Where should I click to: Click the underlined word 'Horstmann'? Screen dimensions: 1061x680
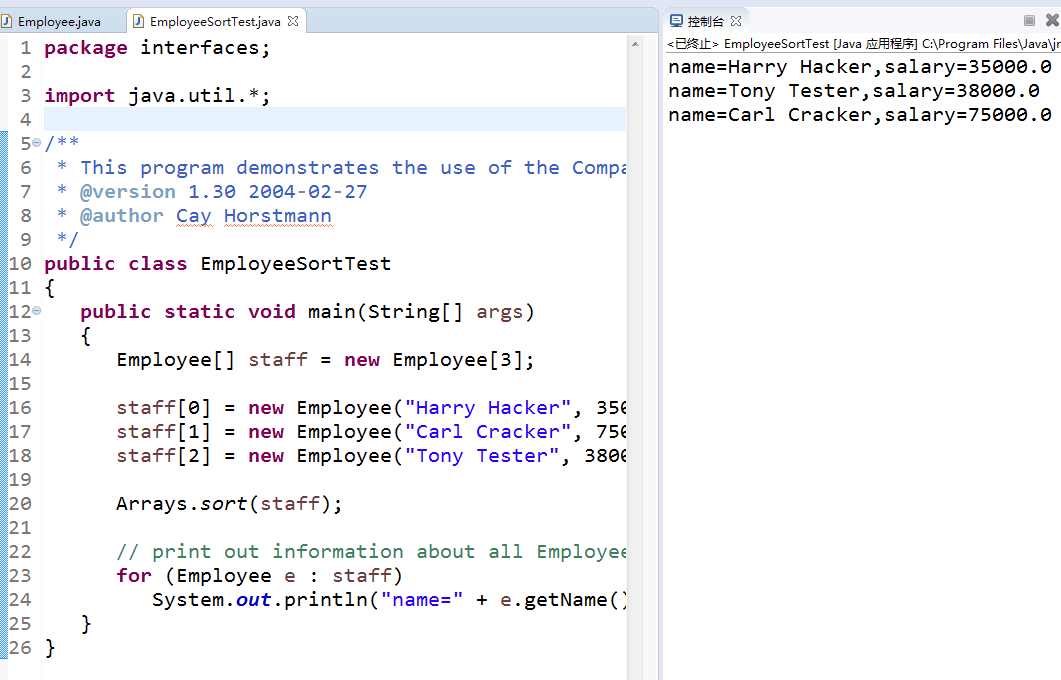click(x=277, y=216)
